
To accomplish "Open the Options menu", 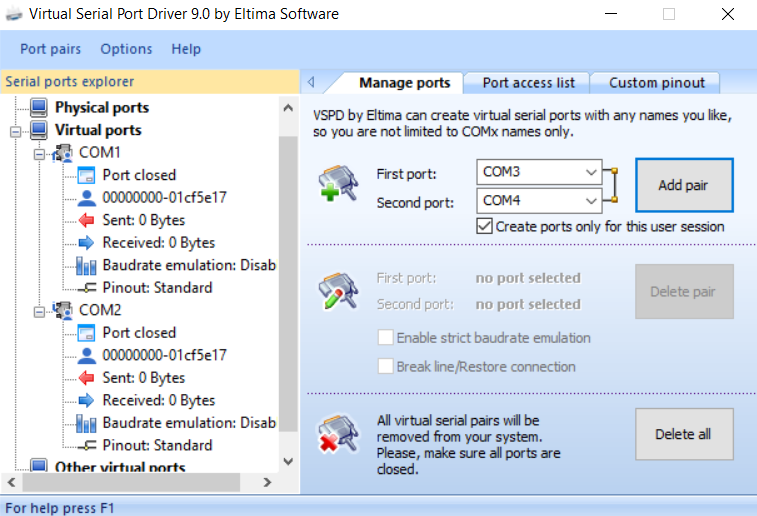I will (126, 49).
